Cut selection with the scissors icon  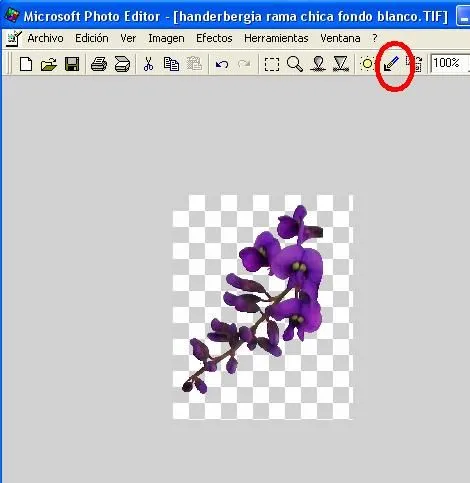coord(148,64)
